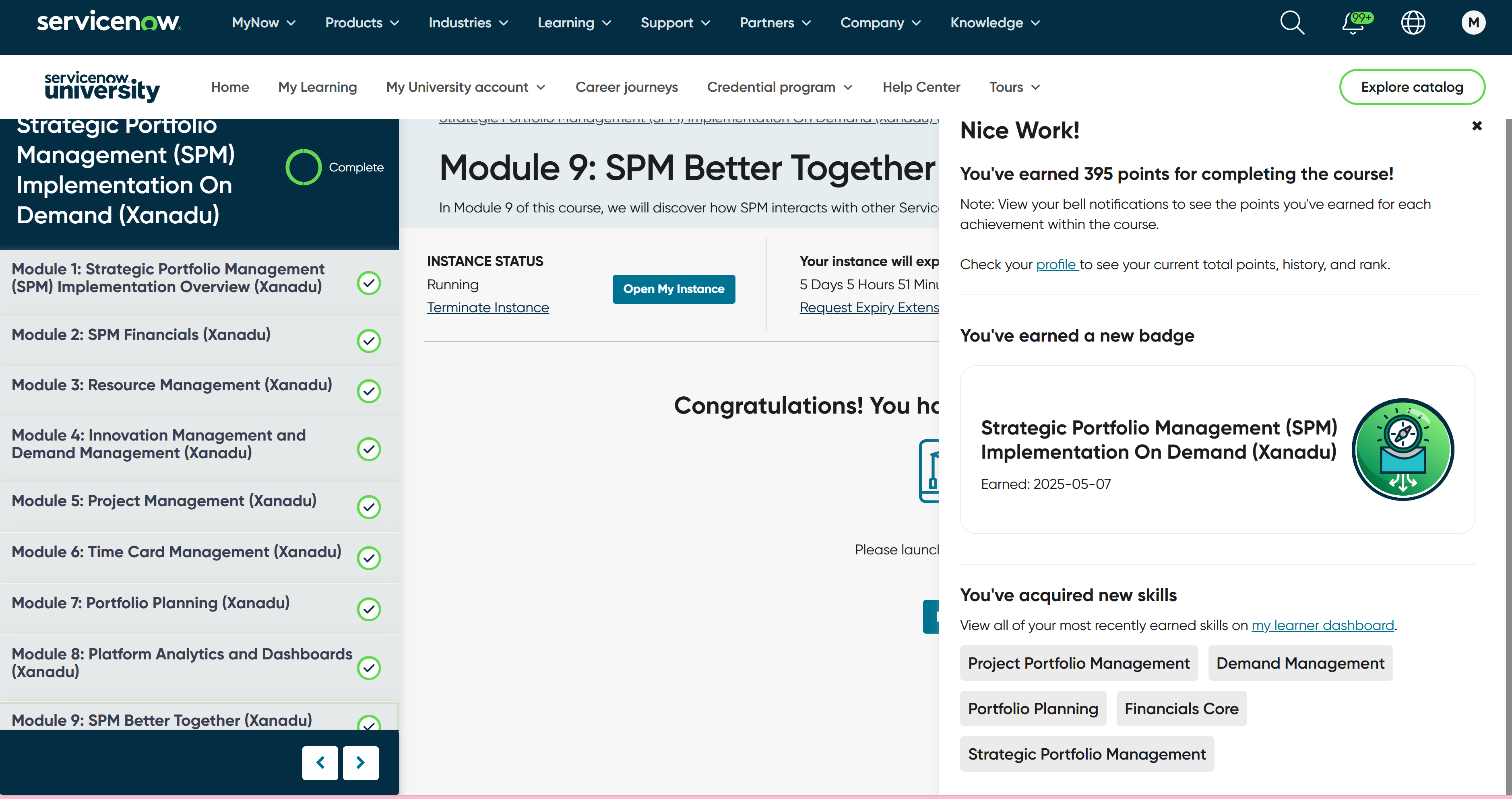Open Career journeys page

[626, 87]
